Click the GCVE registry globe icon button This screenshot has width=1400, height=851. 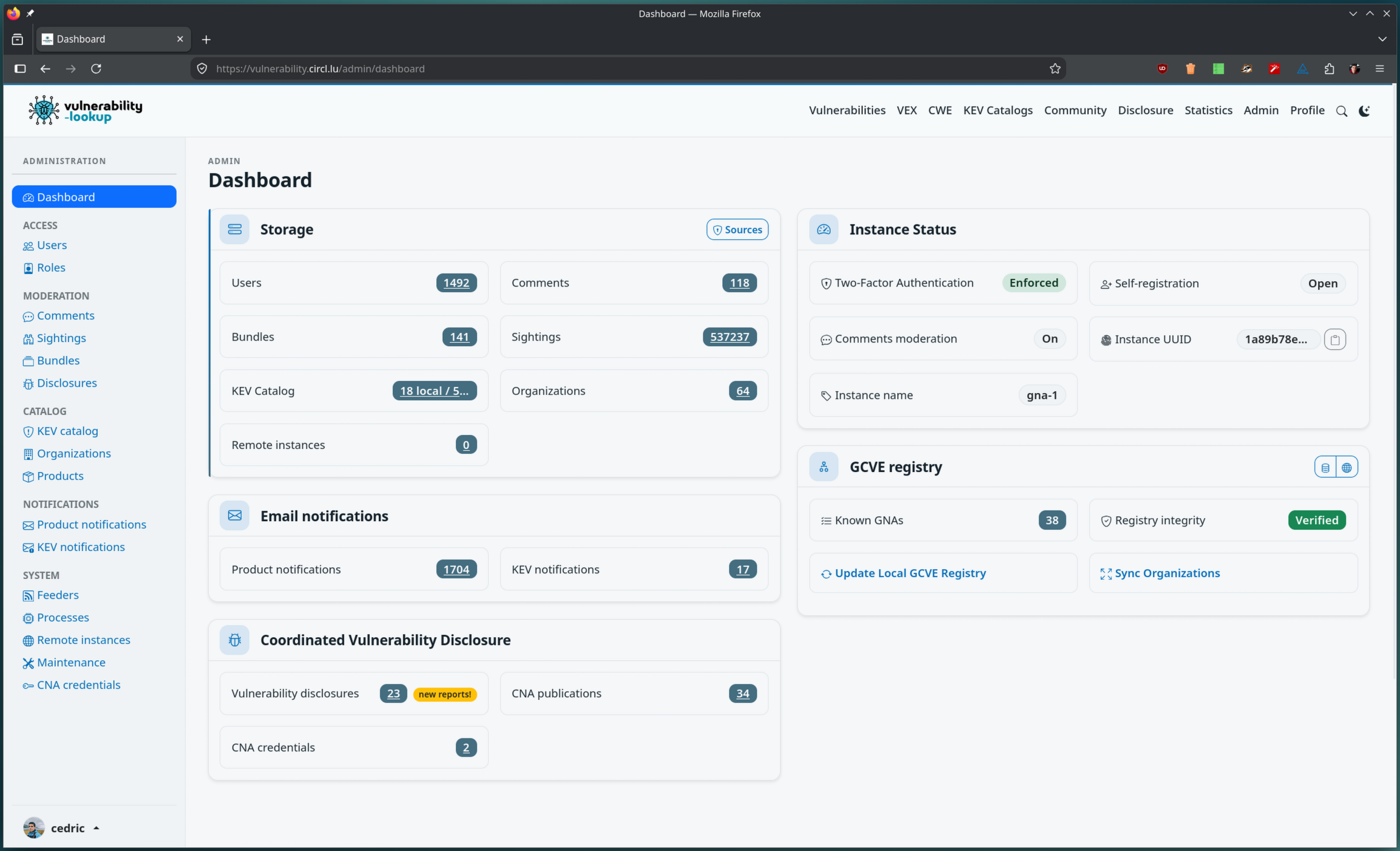[1347, 467]
